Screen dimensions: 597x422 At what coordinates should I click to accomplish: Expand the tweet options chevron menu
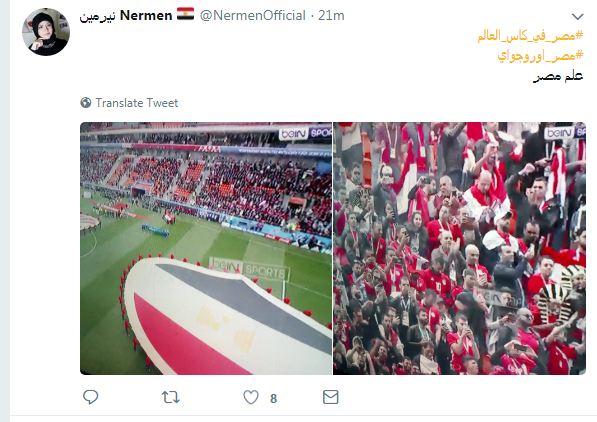(578, 16)
